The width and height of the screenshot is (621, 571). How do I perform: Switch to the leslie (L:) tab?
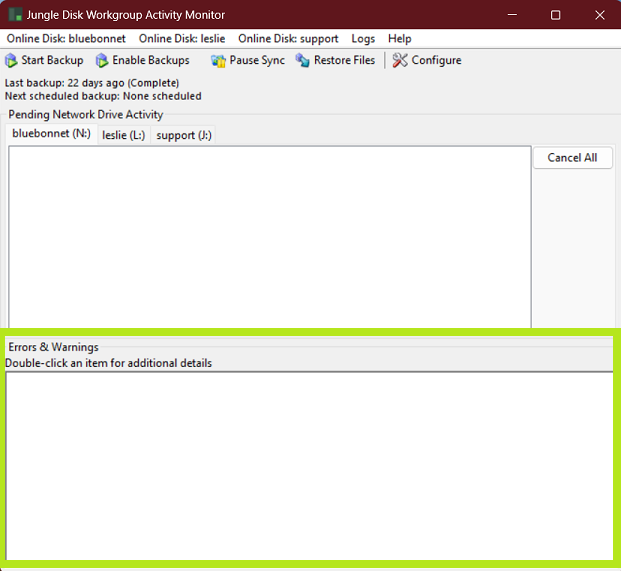pyautogui.click(x=124, y=135)
